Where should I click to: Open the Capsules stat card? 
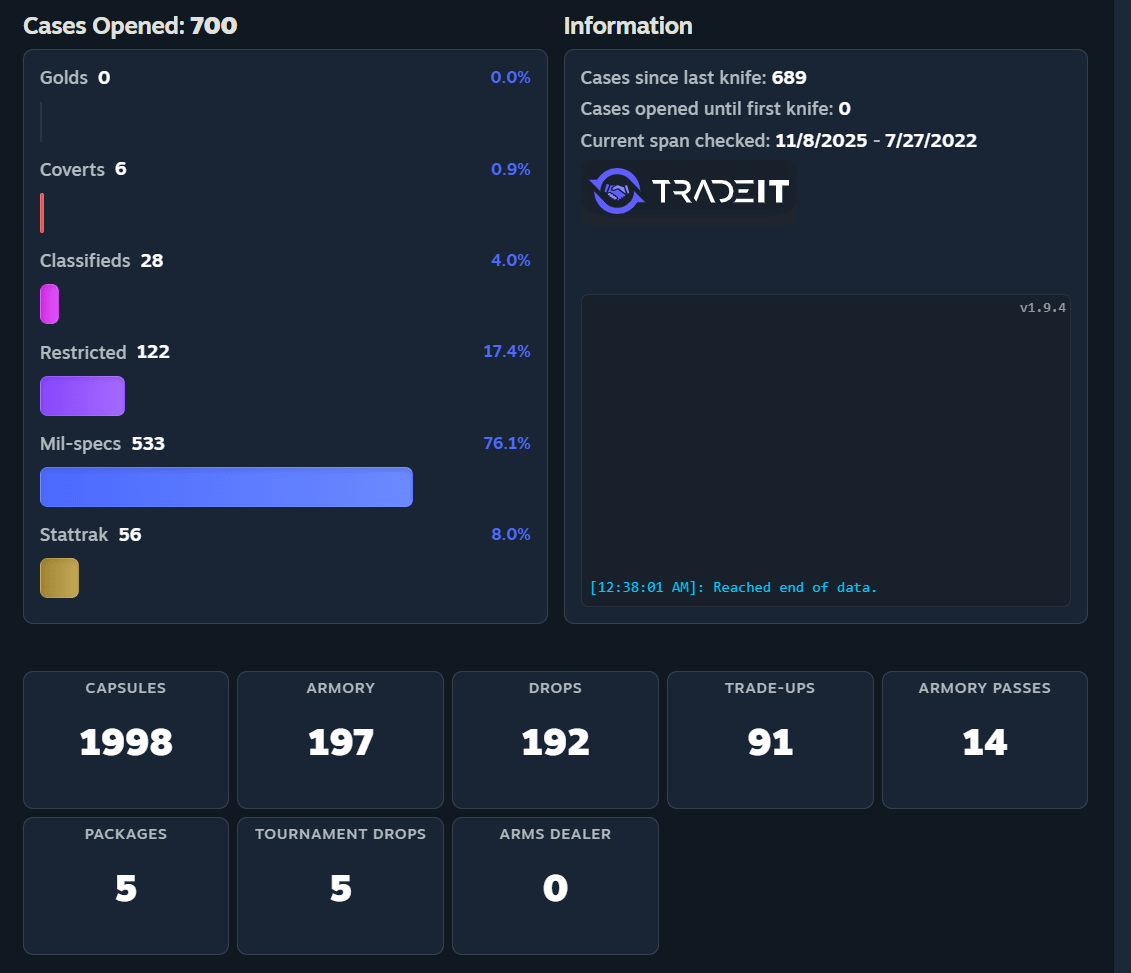pos(126,740)
